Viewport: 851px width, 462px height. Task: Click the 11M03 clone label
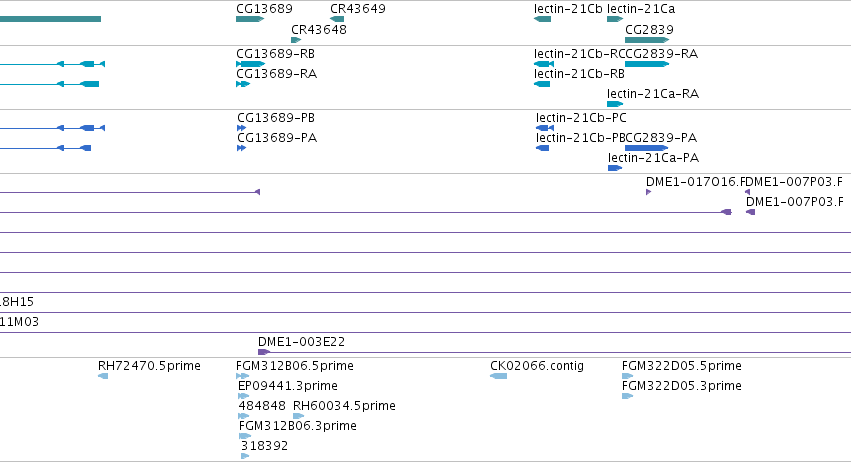[x=20, y=322]
